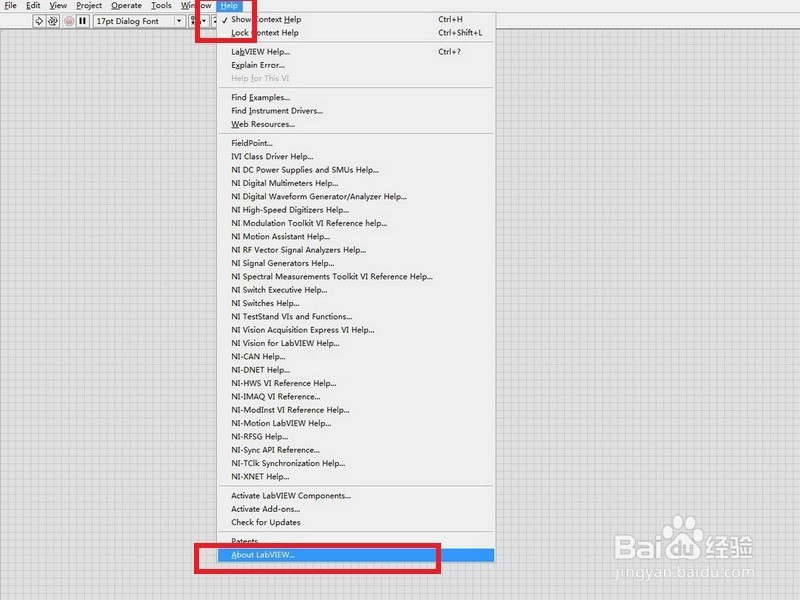Open NI Switches Help...

click(x=356, y=303)
